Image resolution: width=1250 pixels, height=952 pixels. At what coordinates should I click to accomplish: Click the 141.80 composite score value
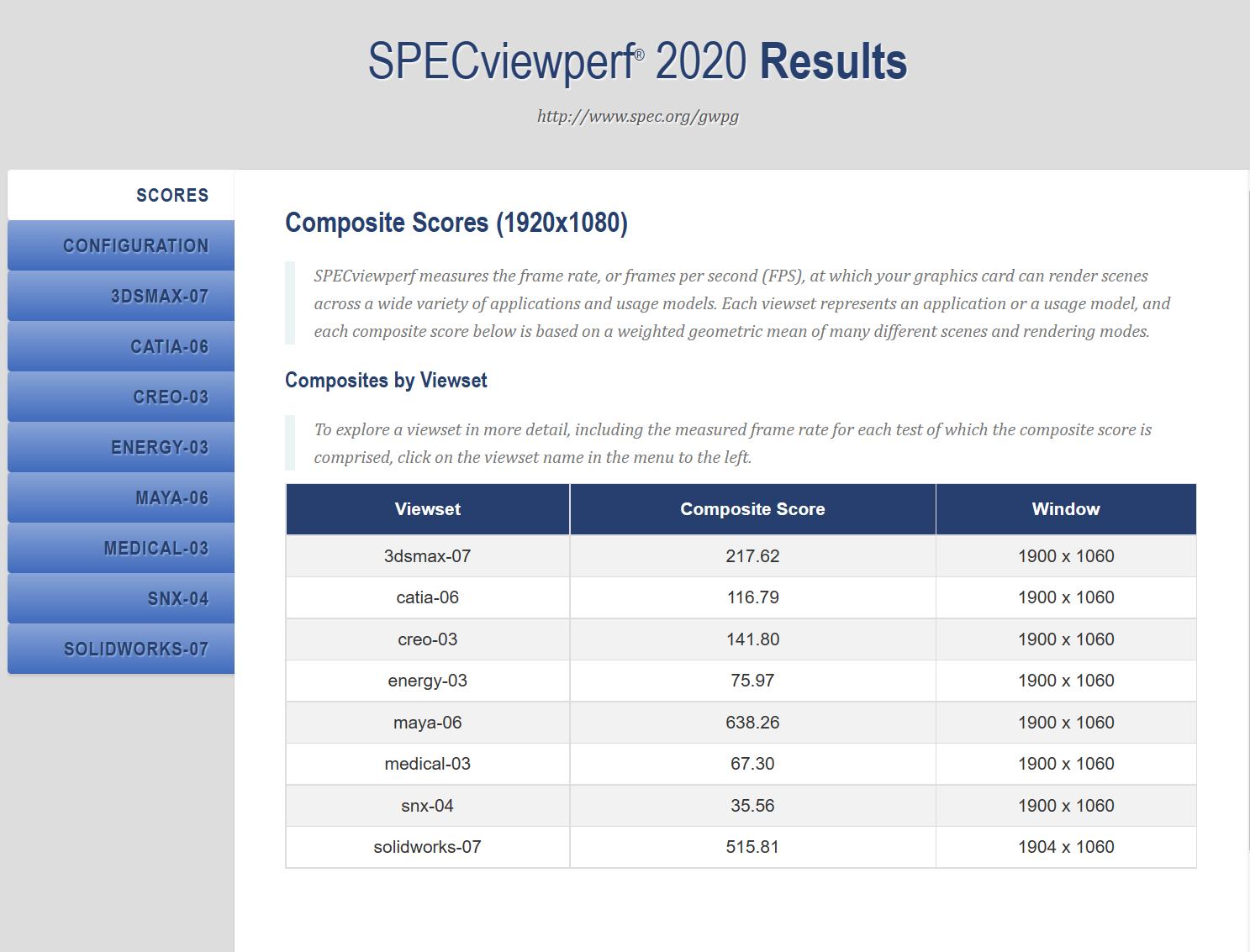coord(752,639)
